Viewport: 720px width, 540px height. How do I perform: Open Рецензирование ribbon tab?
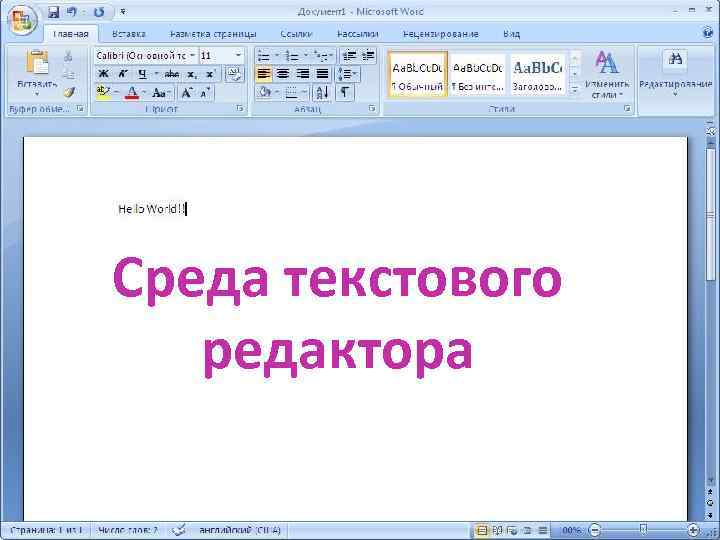click(441, 34)
